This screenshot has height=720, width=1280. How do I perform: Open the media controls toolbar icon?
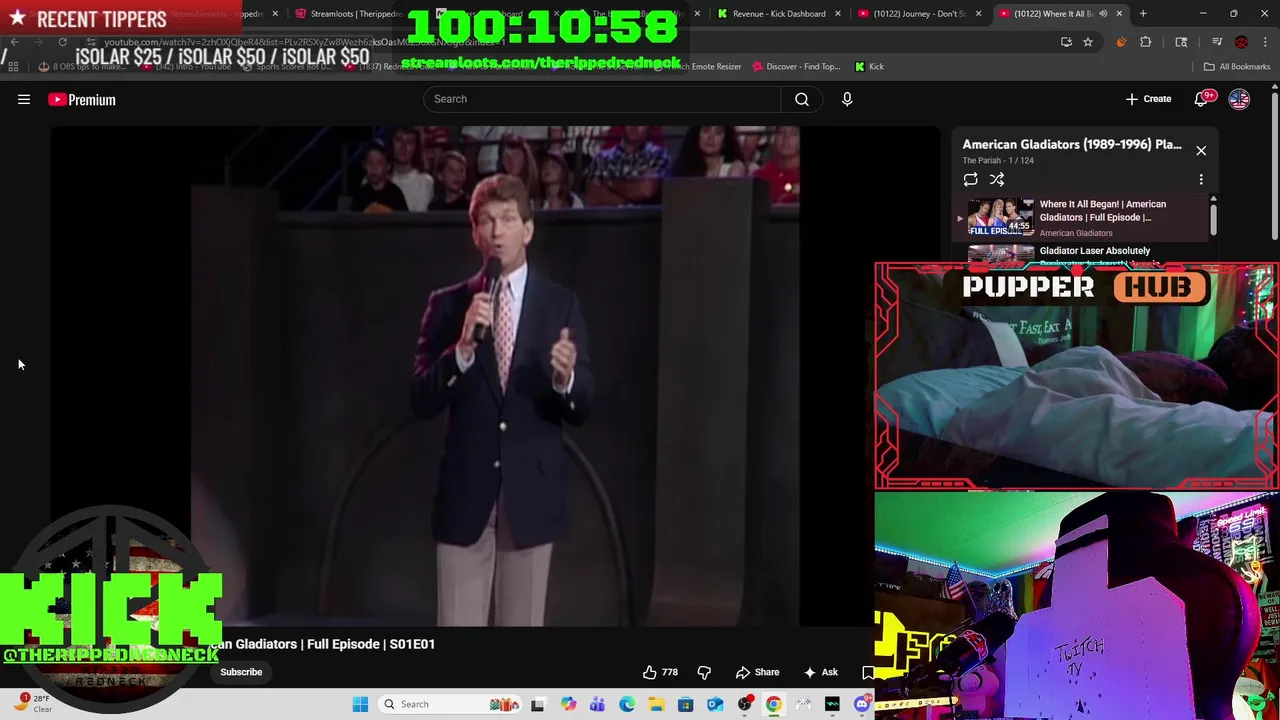point(1216,42)
